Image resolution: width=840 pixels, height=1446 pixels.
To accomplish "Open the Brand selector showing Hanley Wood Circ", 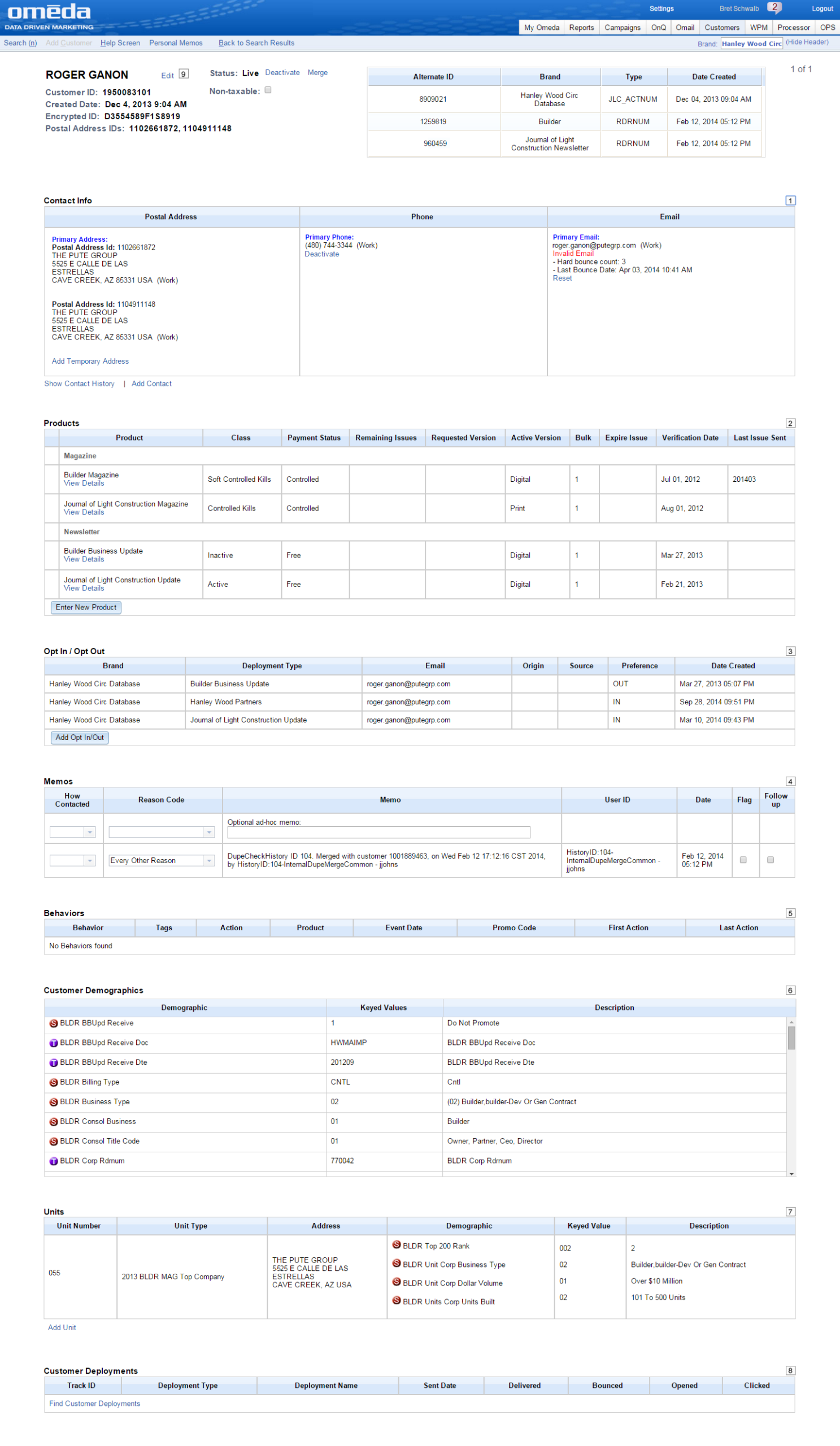I will pos(751,43).
